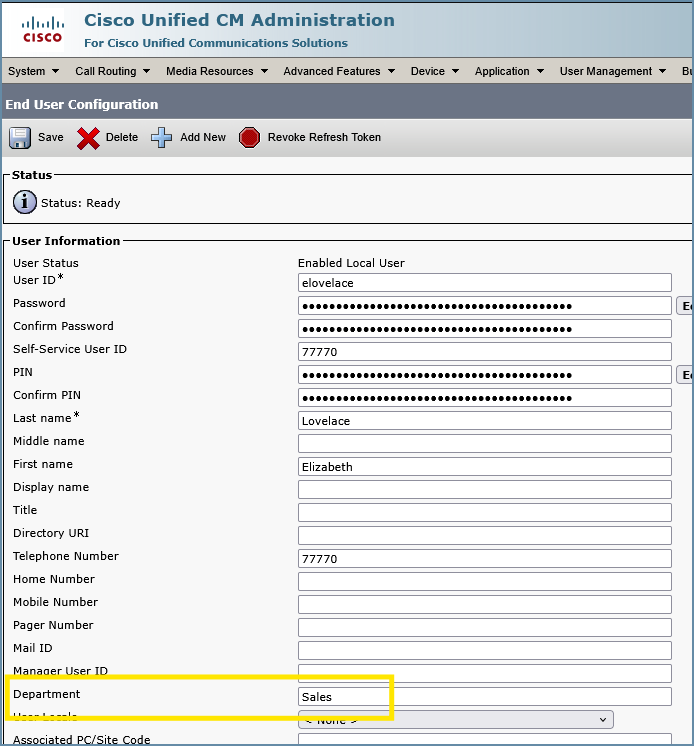Click the Mobile Number field
This screenshot has width=694, height=746.
(485, 605)
